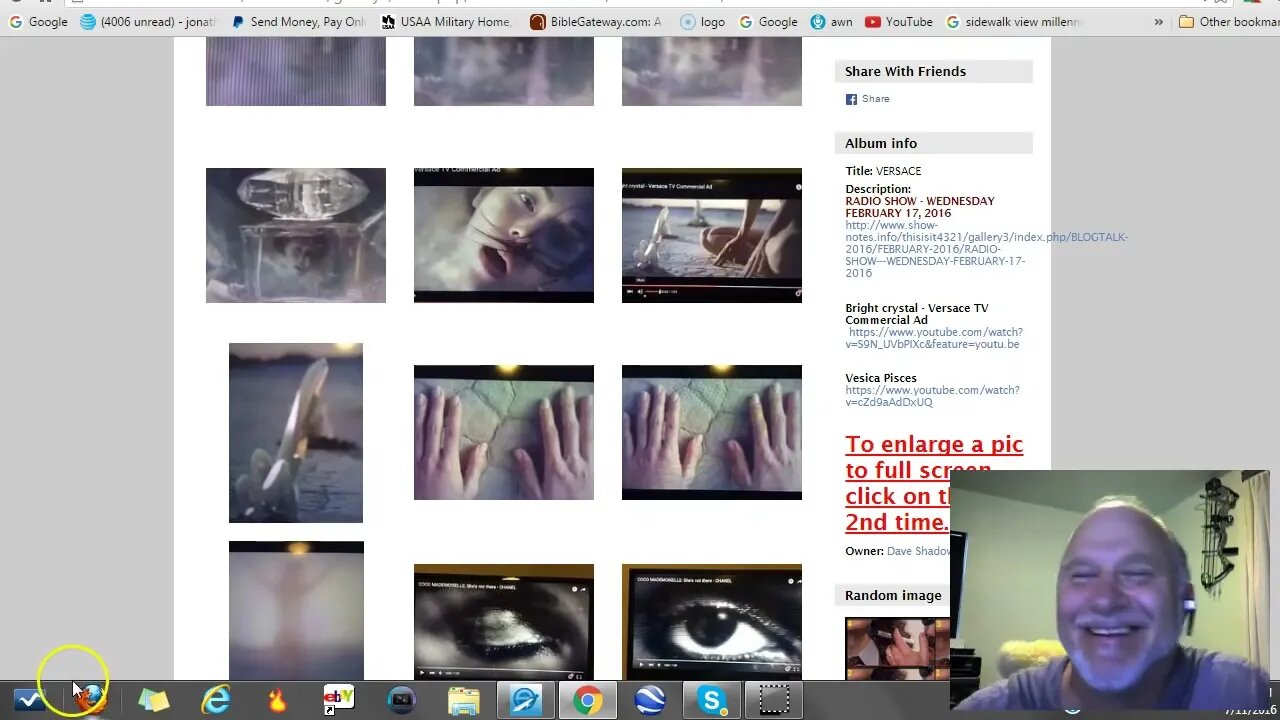1280x720 pixels.
Task: Open the kneeling figure on beach thumbnail
Action: tap(712, 235)
